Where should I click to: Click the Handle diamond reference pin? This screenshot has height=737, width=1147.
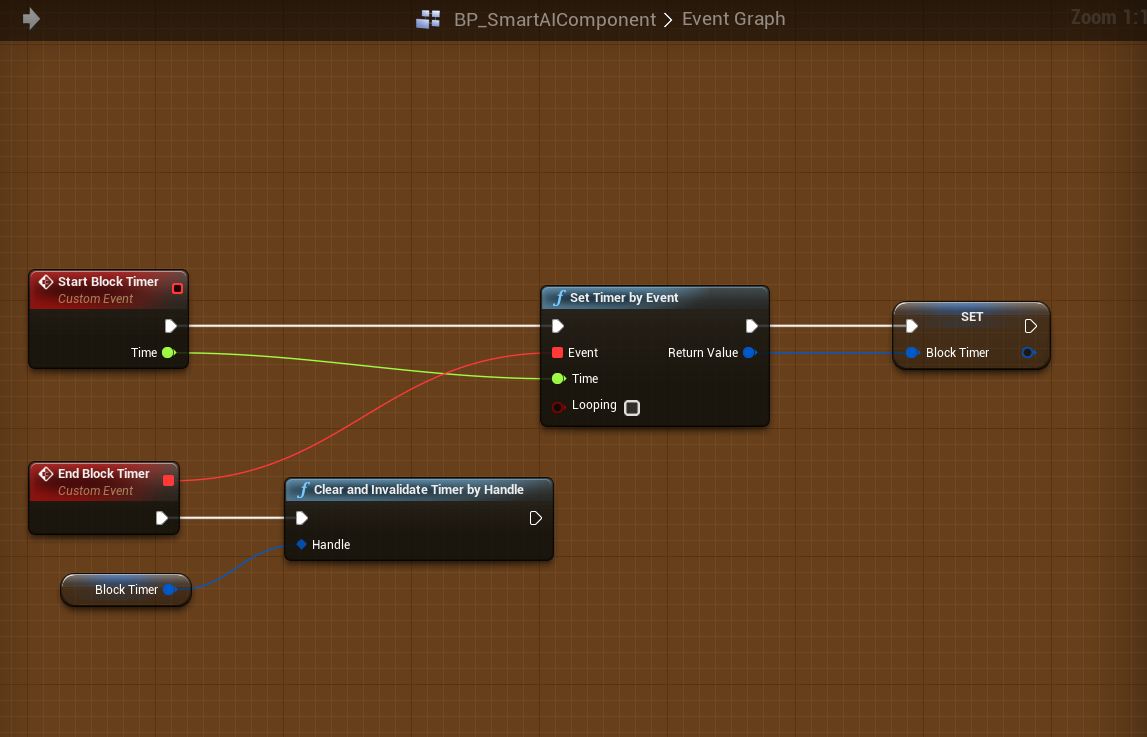click(301, 545)
